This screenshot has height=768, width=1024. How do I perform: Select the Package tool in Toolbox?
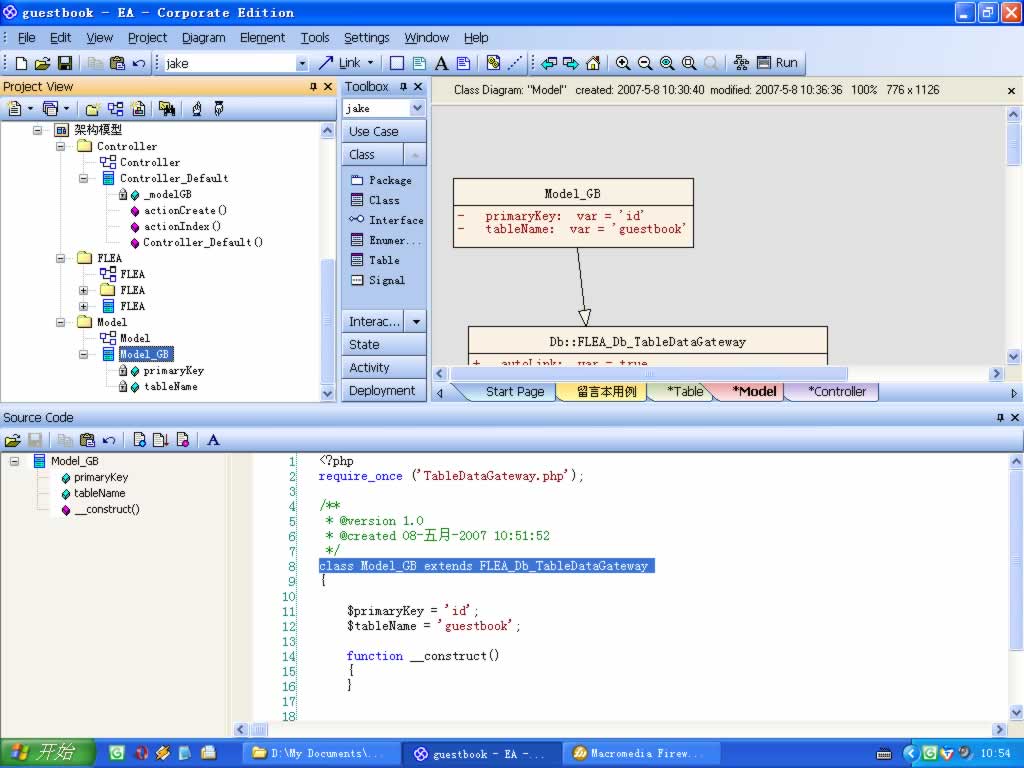tap(381, 180)
